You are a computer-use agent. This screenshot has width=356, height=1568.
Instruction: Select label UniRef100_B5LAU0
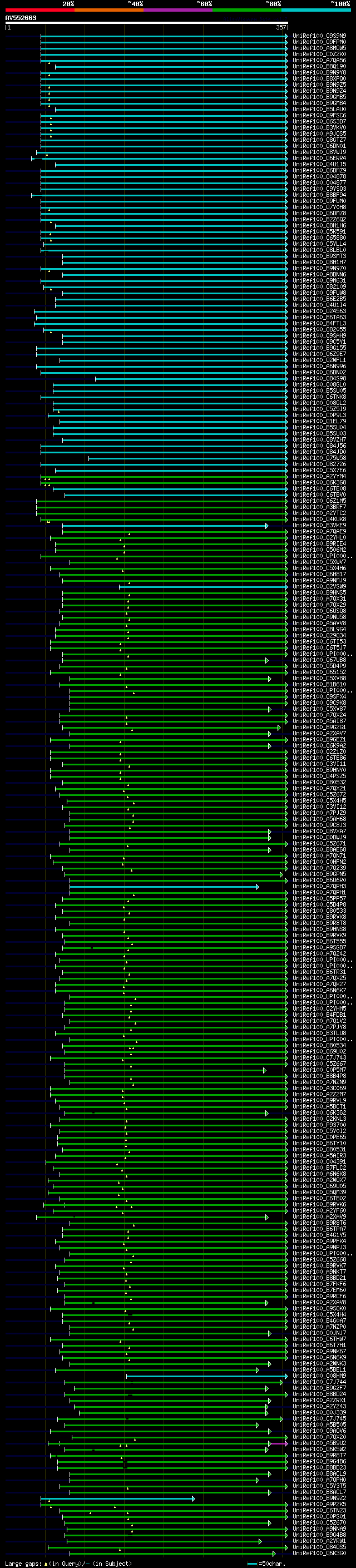click(319, 110)
